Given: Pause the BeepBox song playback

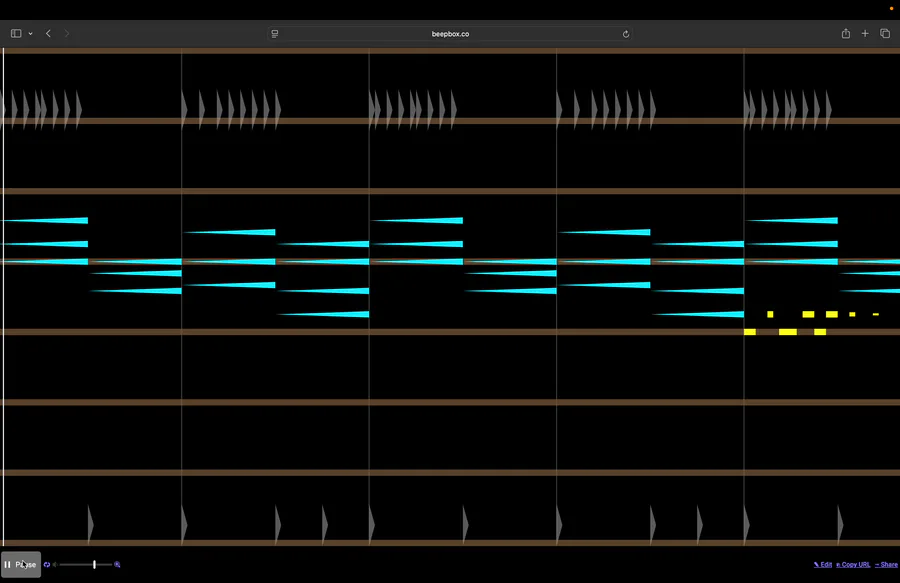Looking at the screenshot, I should (x=21, y=565).
